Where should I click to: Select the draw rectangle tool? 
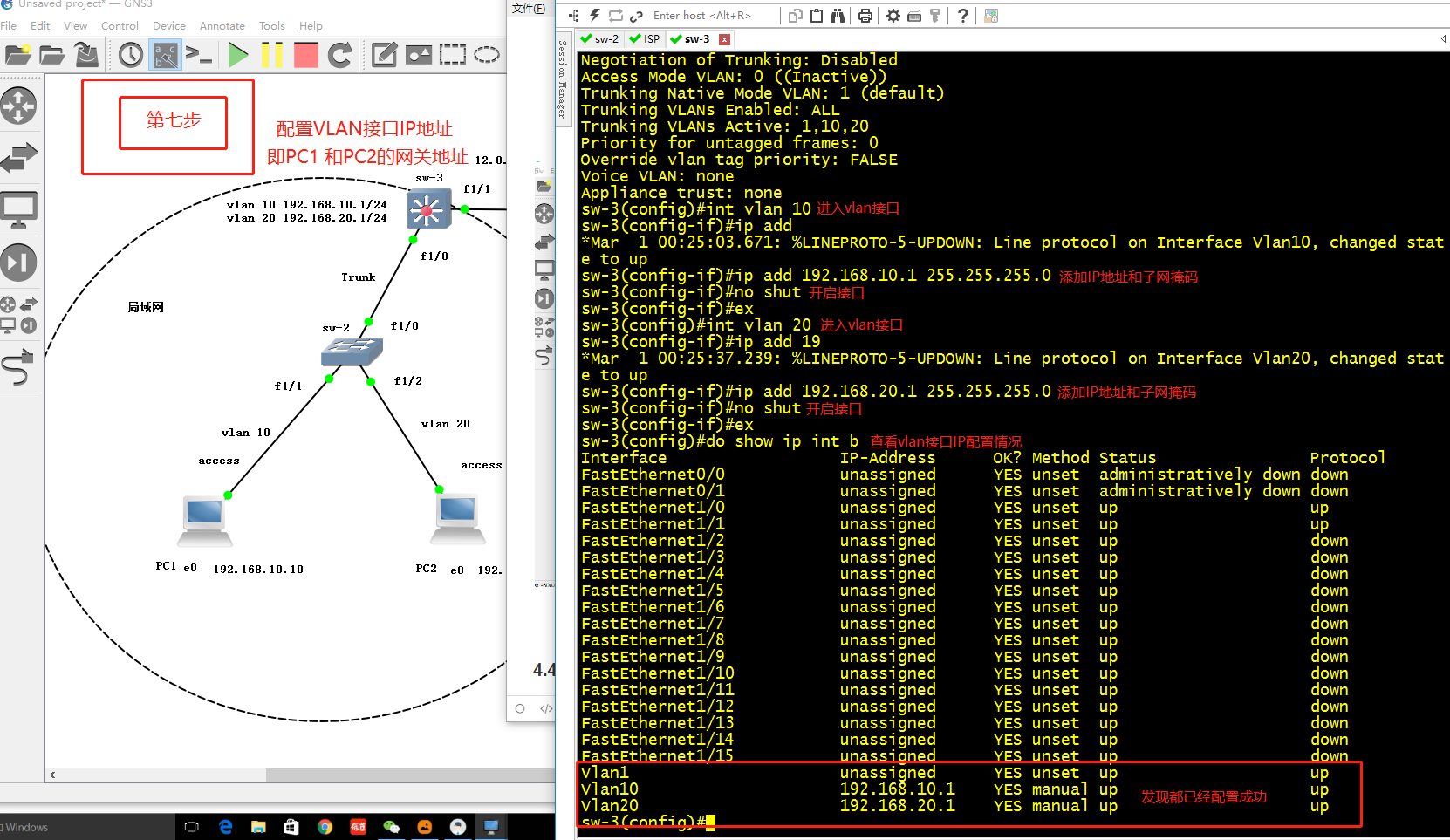tap(453, 55)
